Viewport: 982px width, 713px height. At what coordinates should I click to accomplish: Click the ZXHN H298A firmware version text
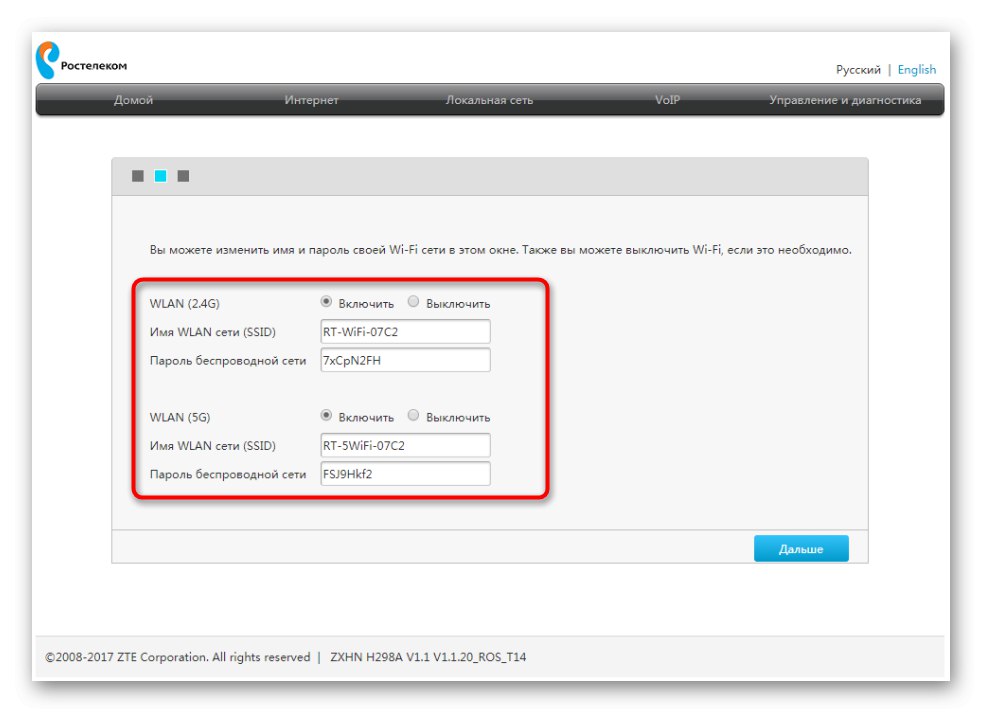pos(428,657)
